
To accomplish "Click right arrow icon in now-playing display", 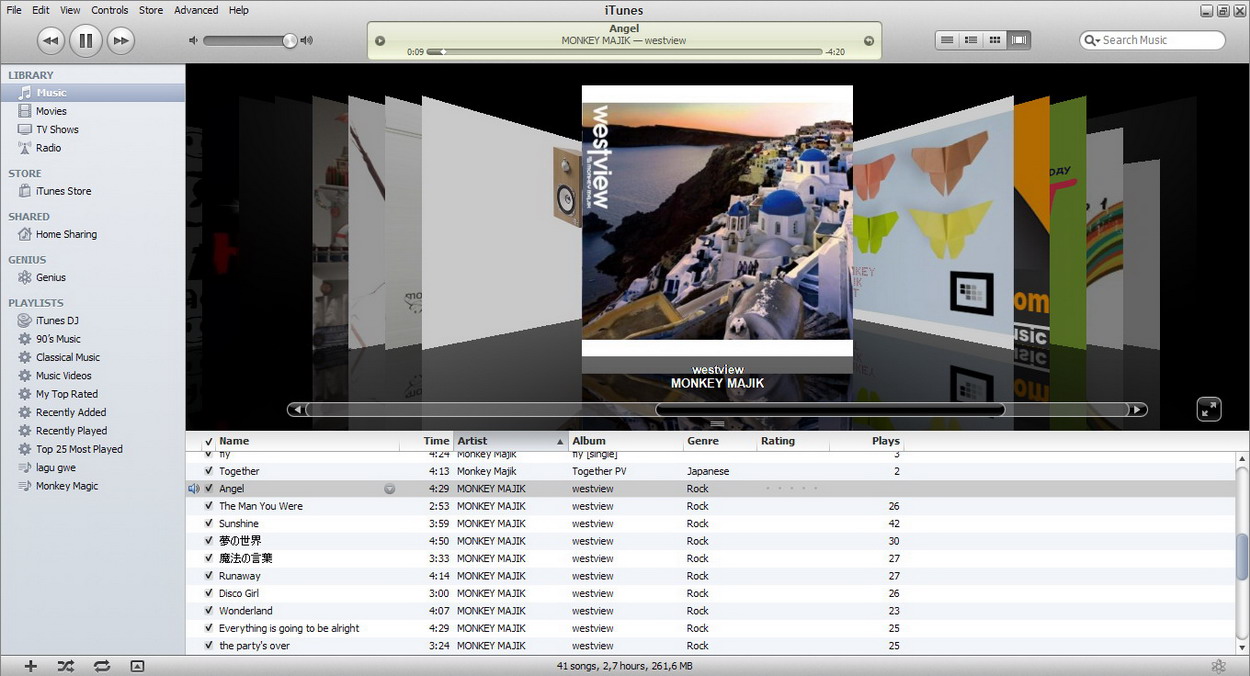I will (x=868, y=41).
